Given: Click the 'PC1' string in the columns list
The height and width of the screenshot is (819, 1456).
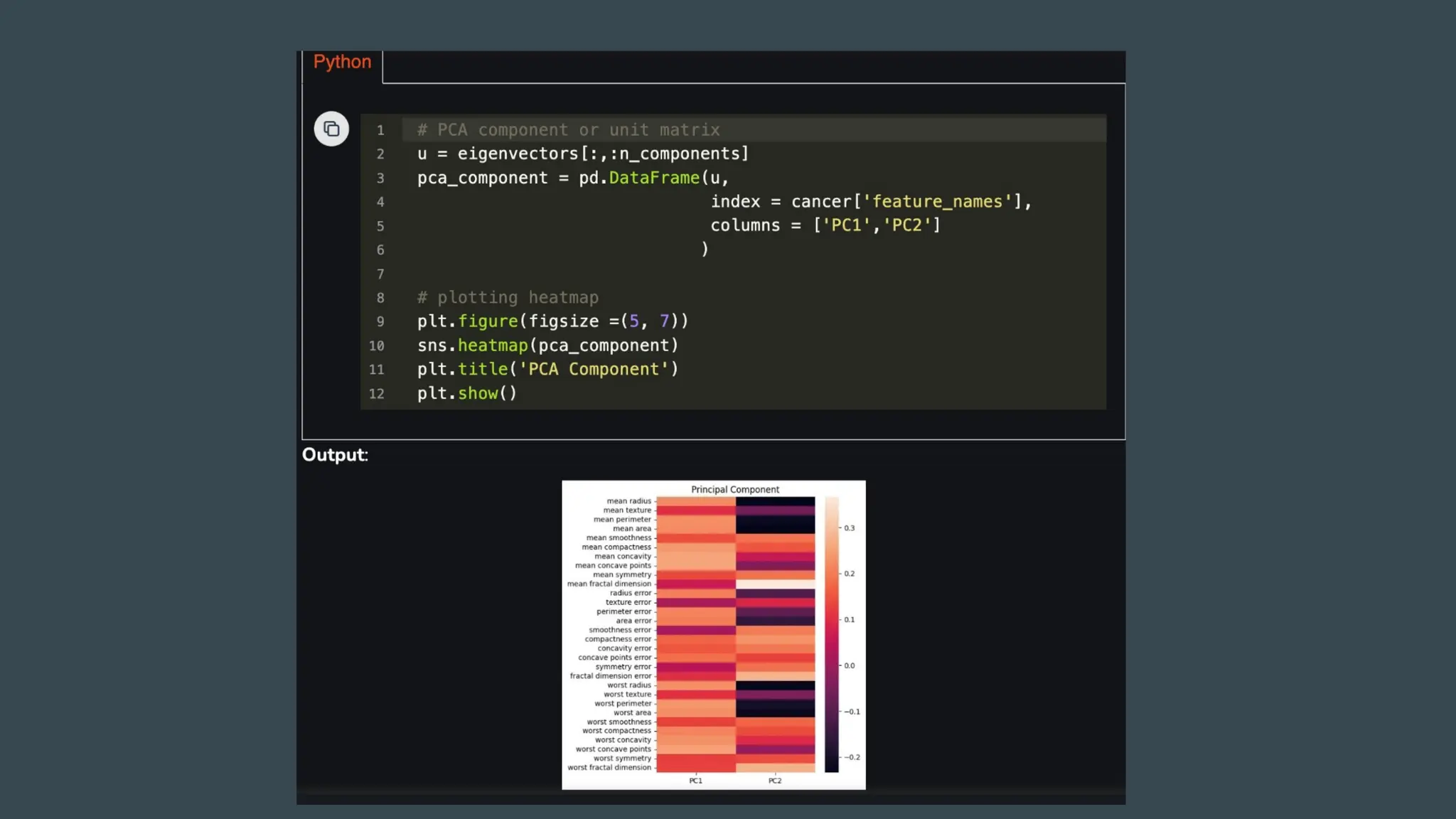Looking at the screenshot, I should tap(846, 225).
